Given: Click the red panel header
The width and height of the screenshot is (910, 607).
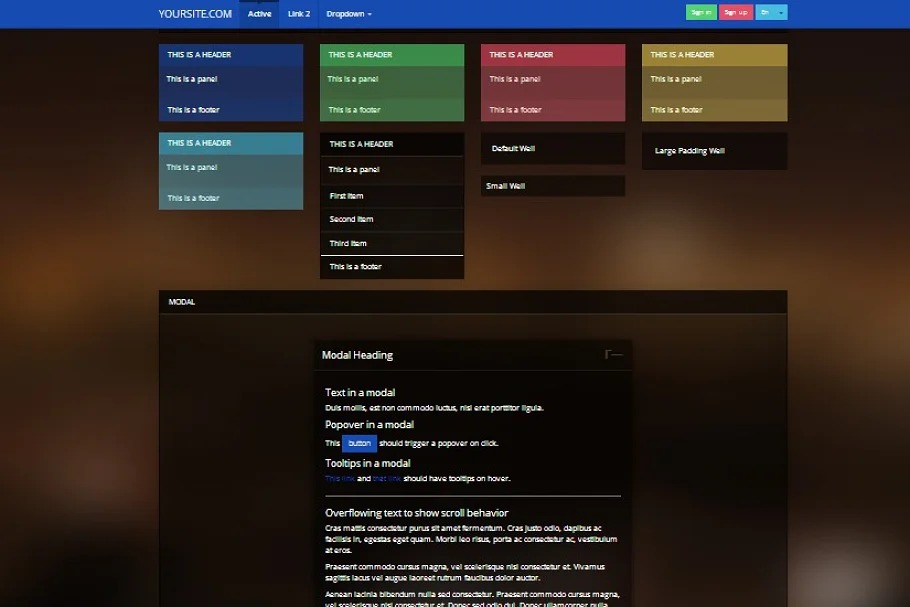Looking at the screenshot, I should pos(552,55).
